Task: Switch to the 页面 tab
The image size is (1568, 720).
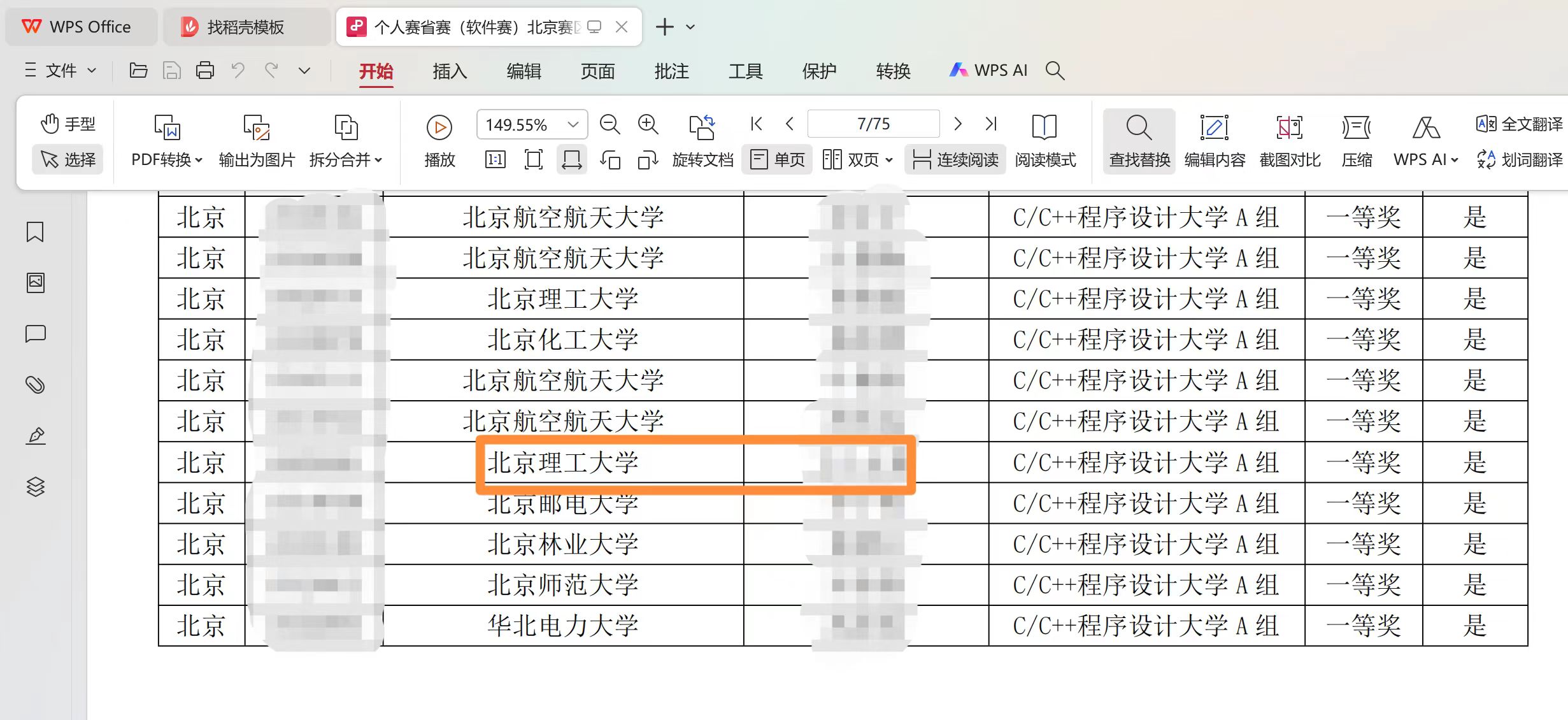Action: click(597, 71)
